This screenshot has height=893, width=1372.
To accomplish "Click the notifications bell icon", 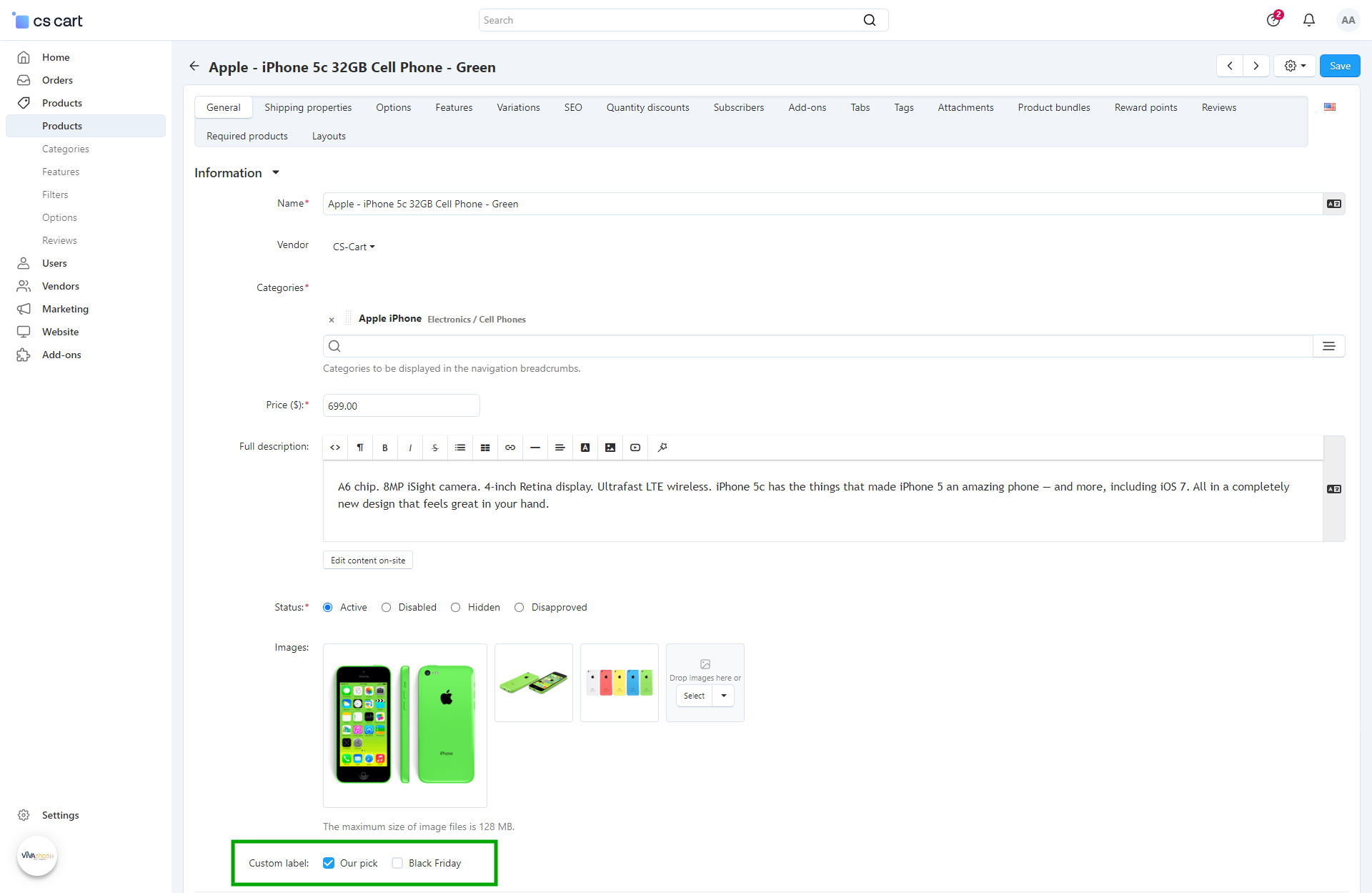I will pyautogui.click(x=1308, y=20).
